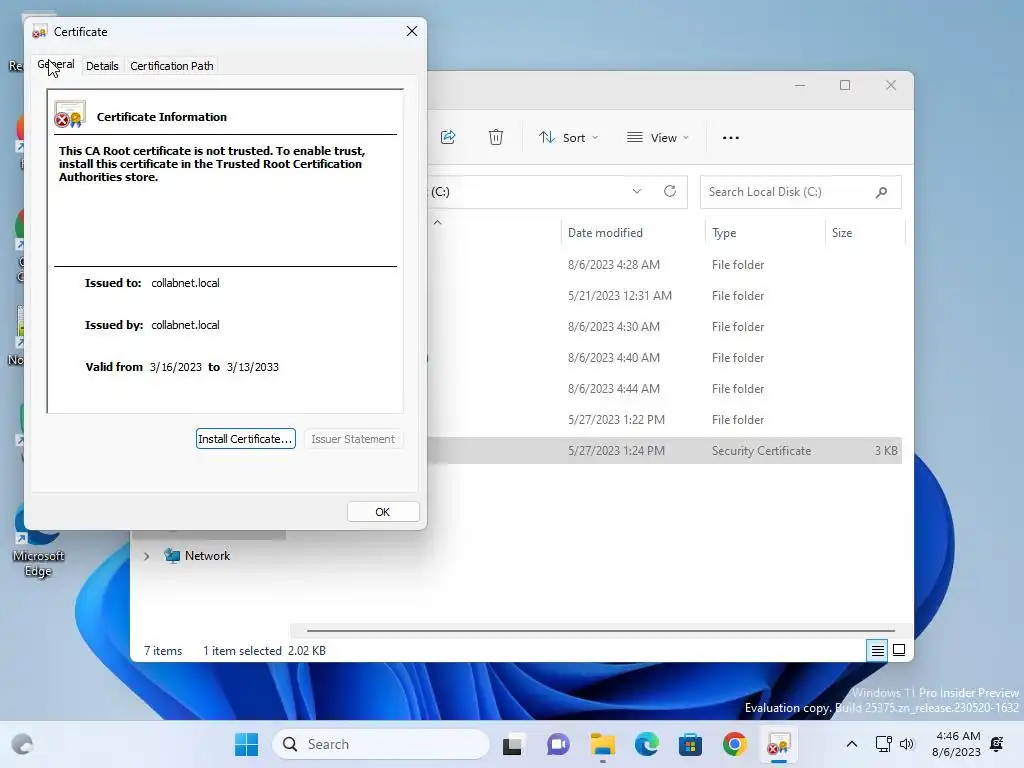Switch to large thumbnails view icon

[899, 650]
